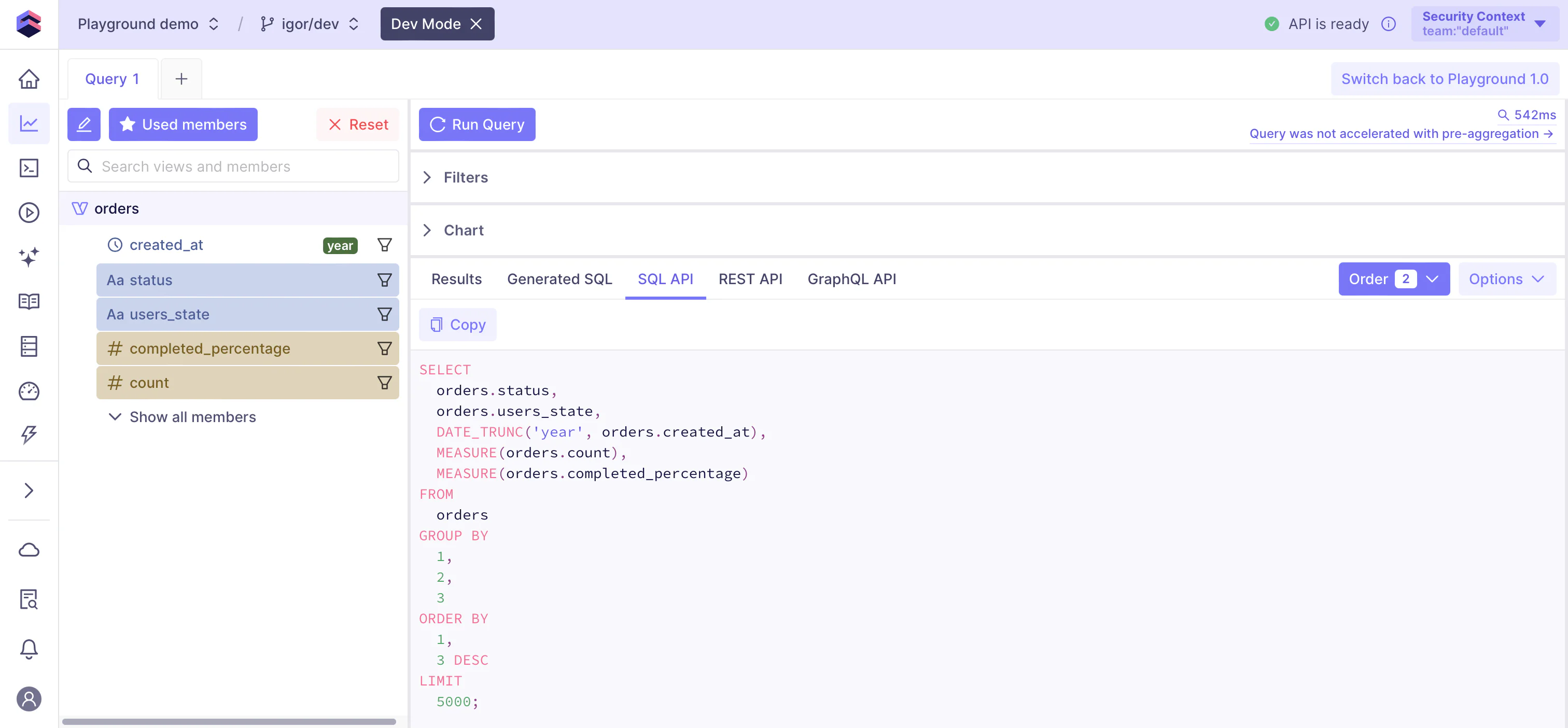Open the Home icon in sidebar
The height and width of the screenshot is (728, 1568).
(29, 79)
